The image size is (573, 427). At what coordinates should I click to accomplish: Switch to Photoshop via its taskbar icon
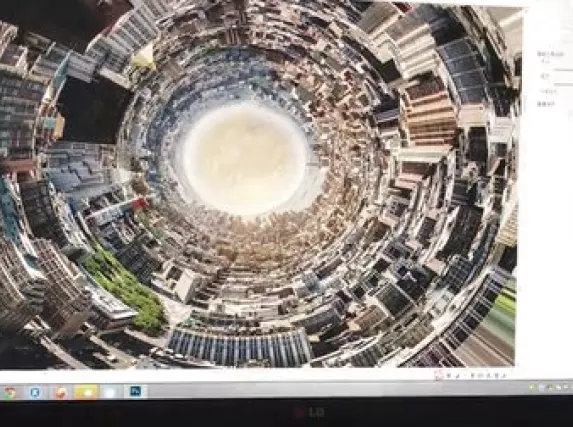[136, 392]
